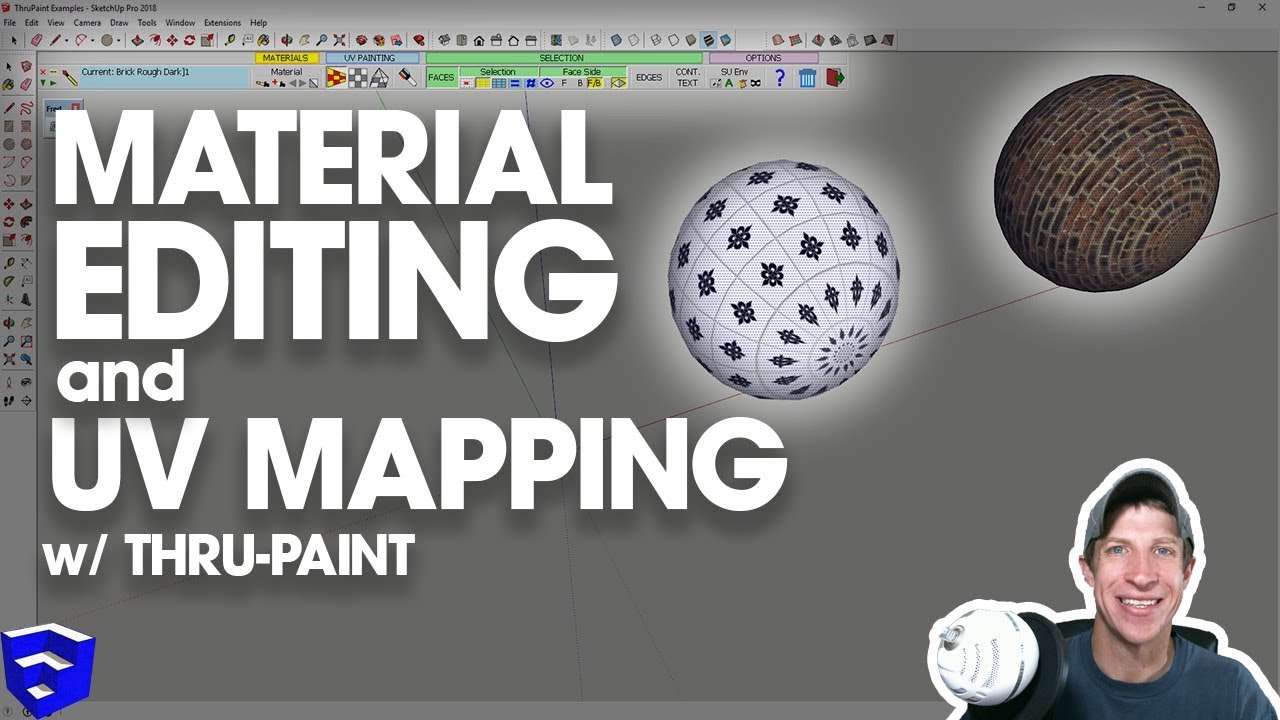This screenshot has height=720, width=1280.
Task: Open the Line tool dropdown arrow
Action: (x=66, y=41)
